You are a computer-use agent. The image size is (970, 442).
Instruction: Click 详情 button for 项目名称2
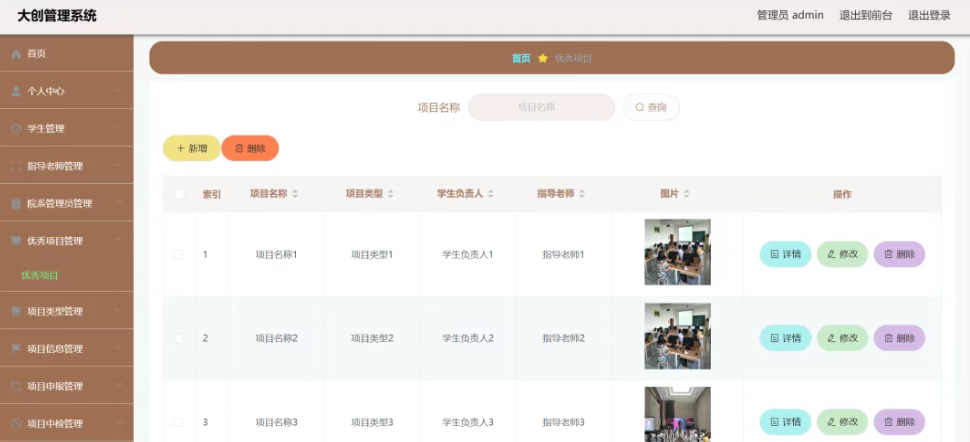786,338
